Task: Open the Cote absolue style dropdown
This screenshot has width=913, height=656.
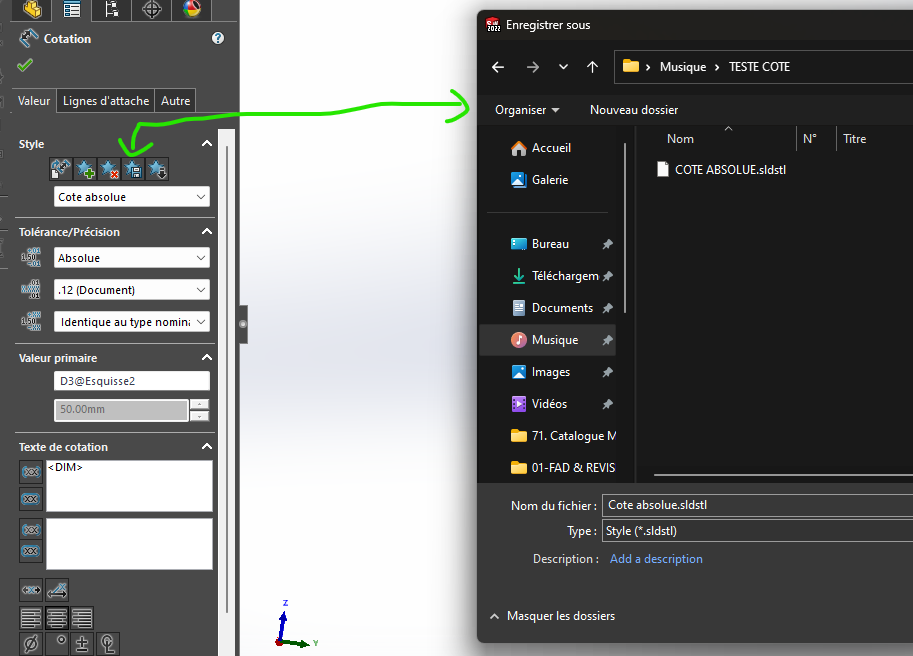Action: click(x=132, y=197)
